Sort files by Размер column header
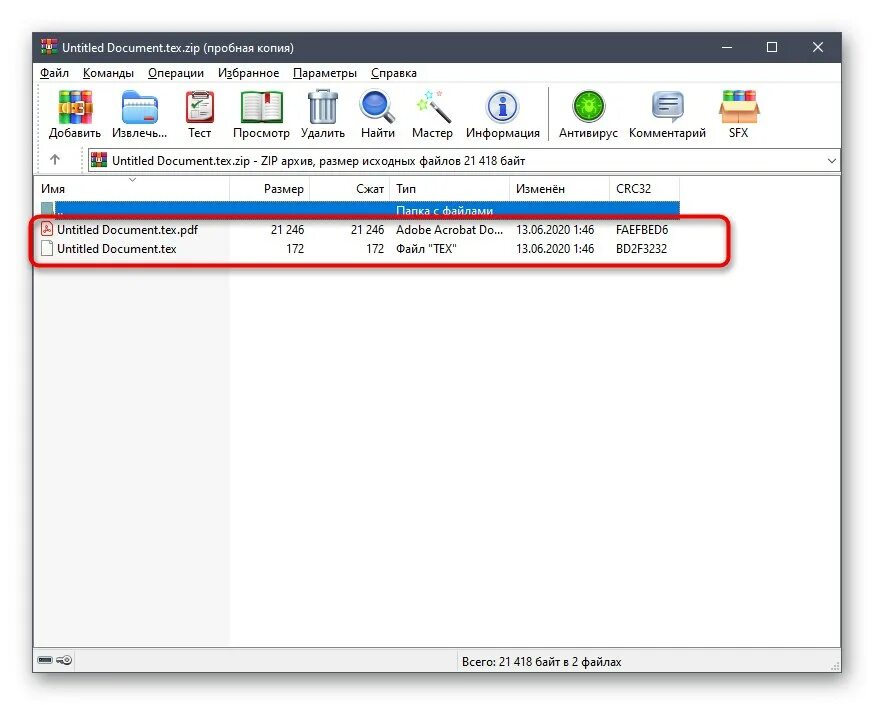The height and width of the screenshot is (705, 874). 269,189
